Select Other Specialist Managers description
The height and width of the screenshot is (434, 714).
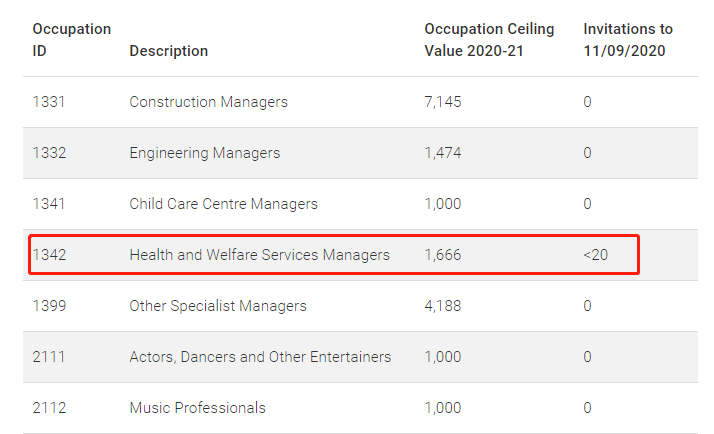pyautogui.click(x=218, y=306)
